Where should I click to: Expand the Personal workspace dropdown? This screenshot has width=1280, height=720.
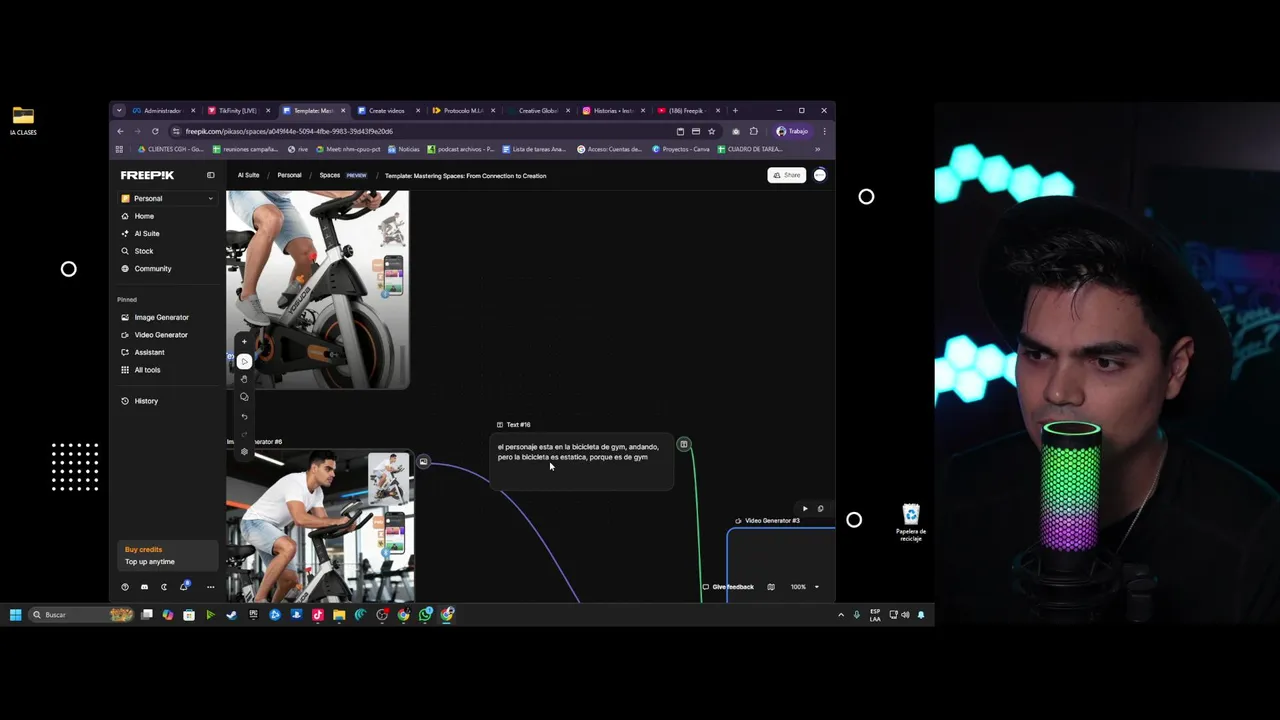[x=167, y=198]
